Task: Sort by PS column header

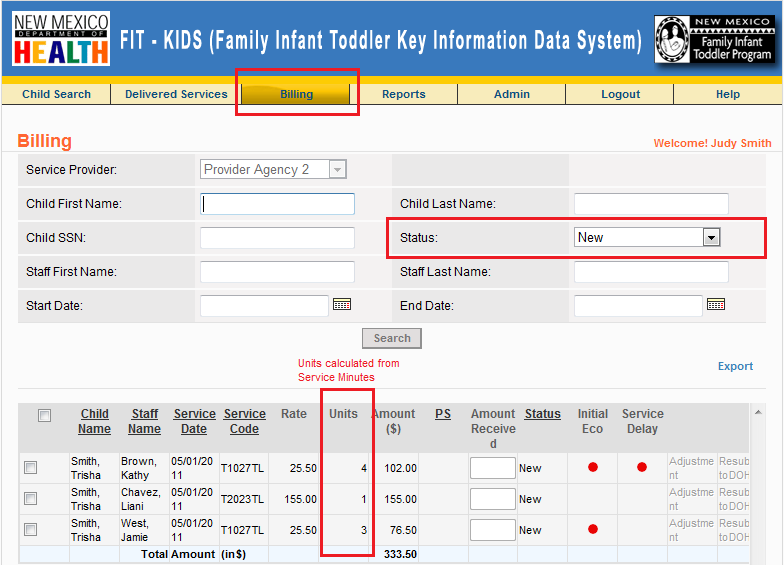Action: 442,414
